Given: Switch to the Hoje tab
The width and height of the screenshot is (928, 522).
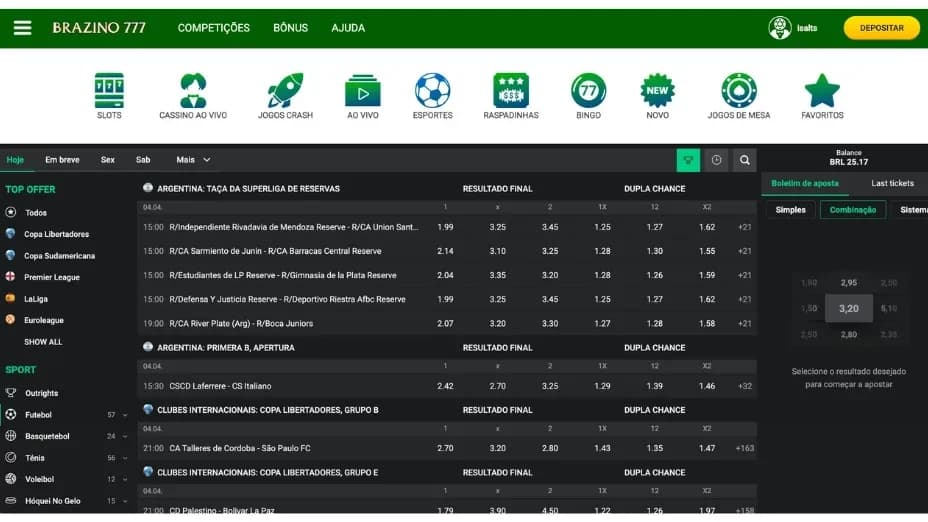Looking at the screenshot, I should [15, 160].
